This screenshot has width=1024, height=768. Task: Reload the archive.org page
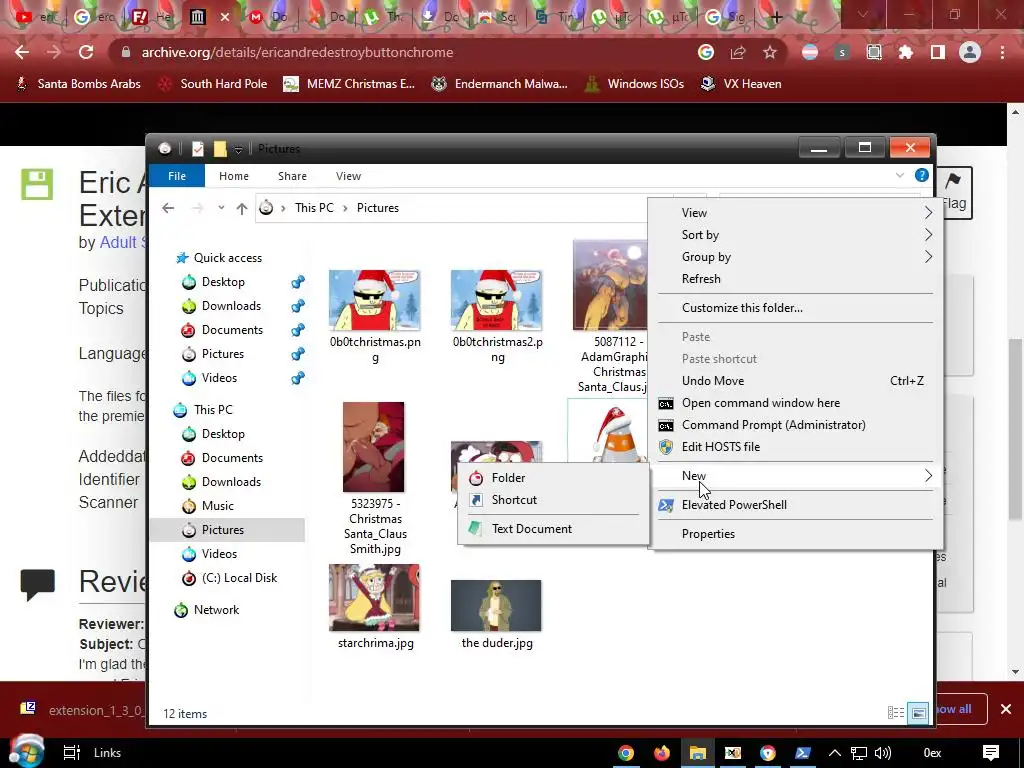point(86,52)
